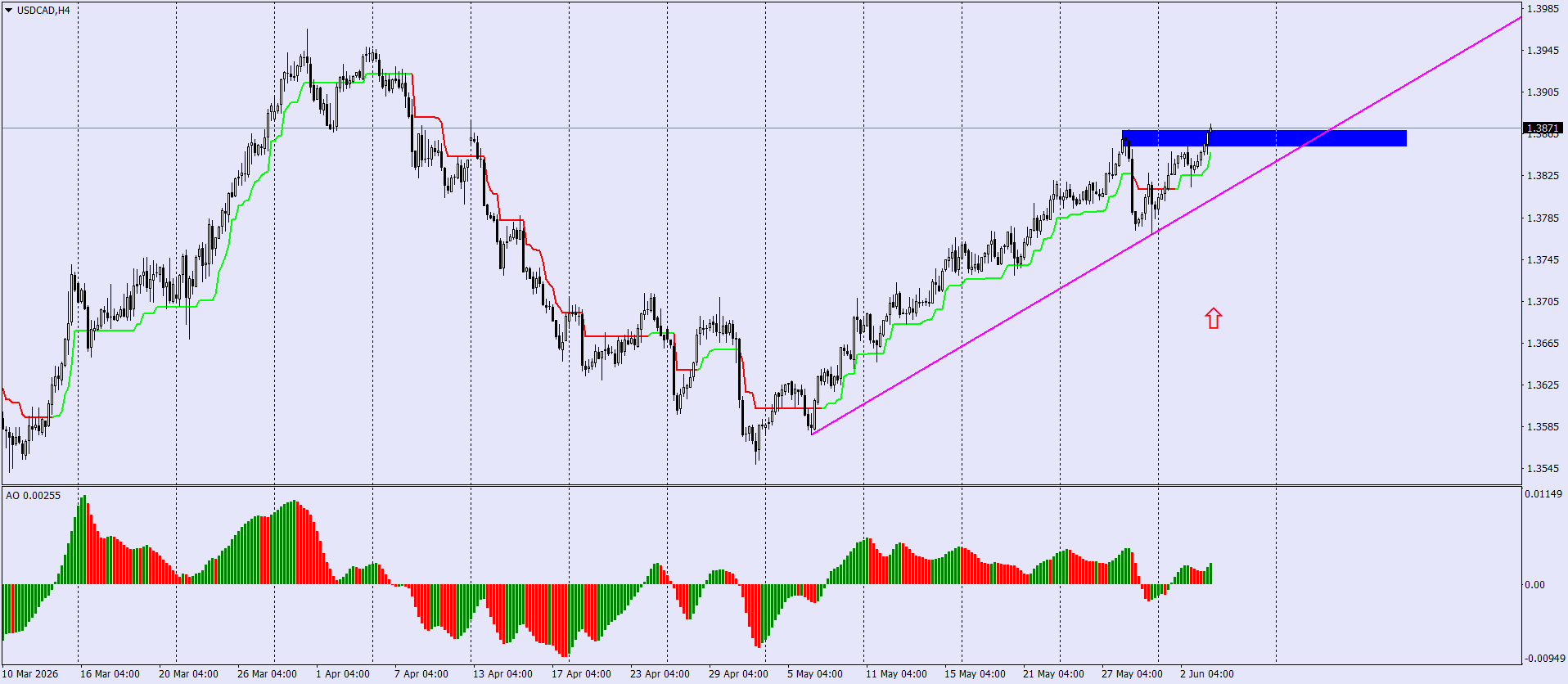
Task: Select the 1.3545 price axis label
Action: click(x=1543, y=469)
